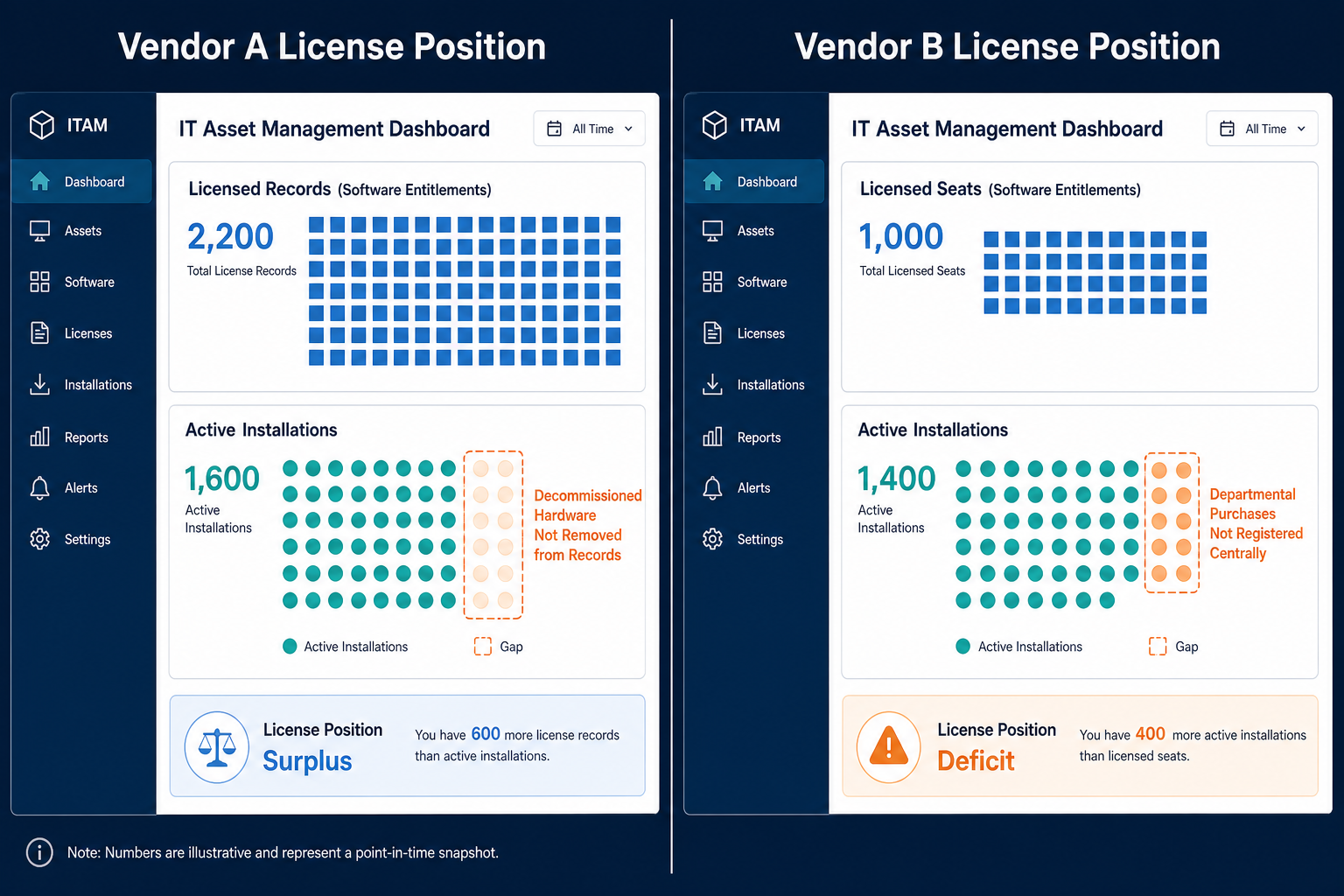
Task: Click Departmental Purchases Not Registered Centrally annotation
Action: (1256, 523)
